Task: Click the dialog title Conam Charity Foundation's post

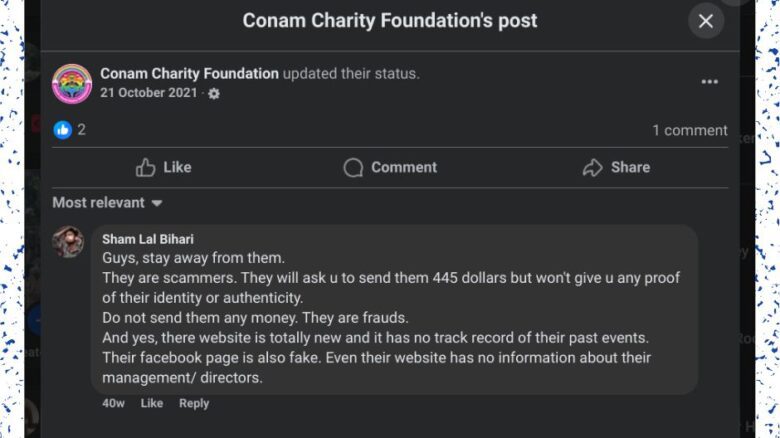Action: tap(389, 21)
